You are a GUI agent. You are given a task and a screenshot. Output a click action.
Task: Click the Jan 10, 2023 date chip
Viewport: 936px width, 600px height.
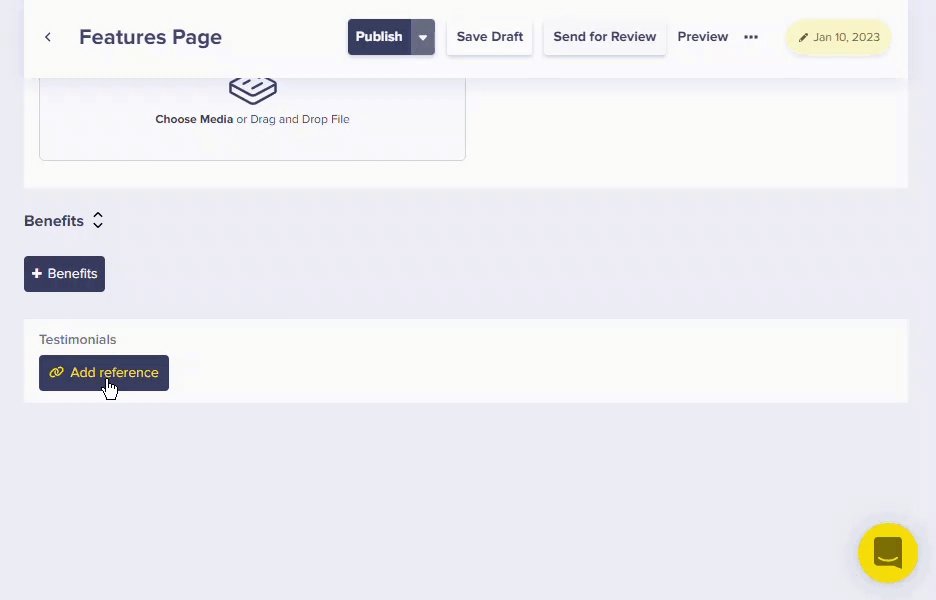pyautogui.click(x=846, y=38)
